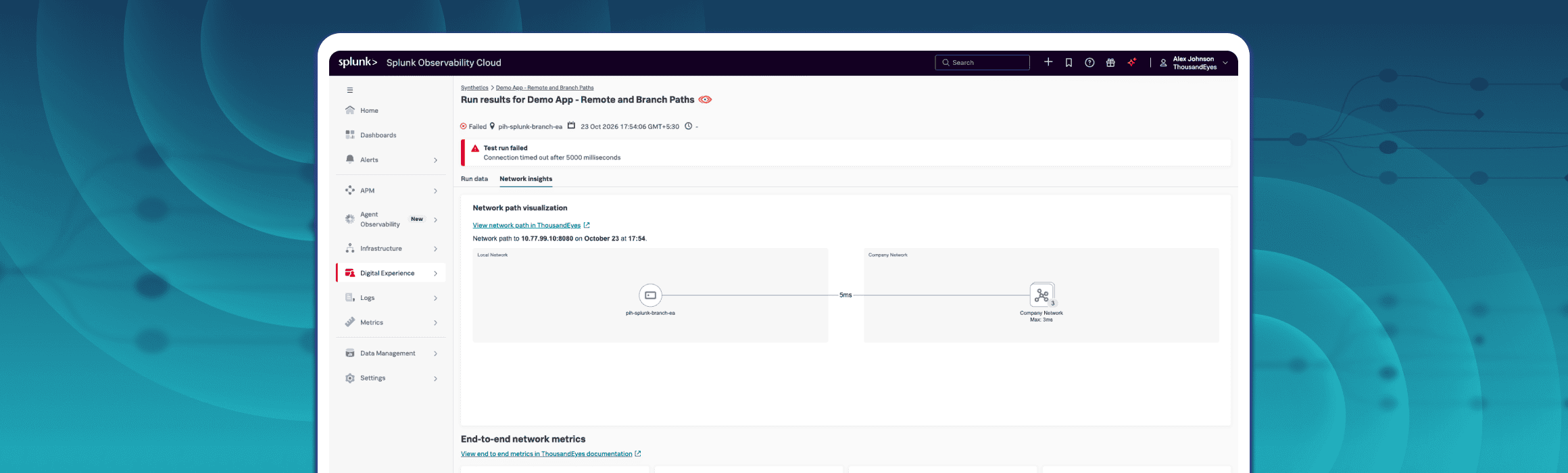Expand the Settings menu chevron
The image size is (1568, 473).
click(435, 379)
